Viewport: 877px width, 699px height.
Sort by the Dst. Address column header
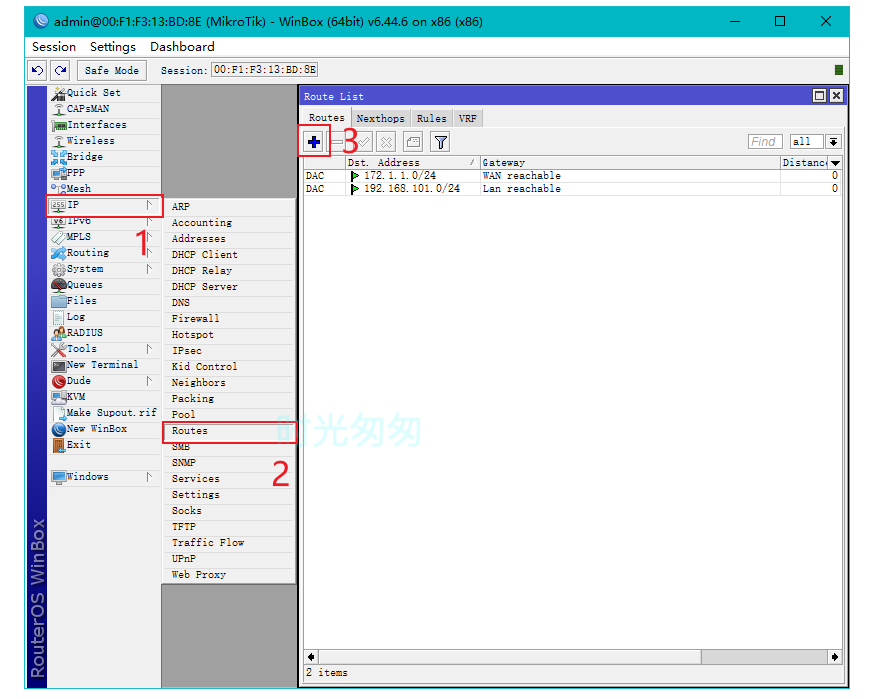412,163
